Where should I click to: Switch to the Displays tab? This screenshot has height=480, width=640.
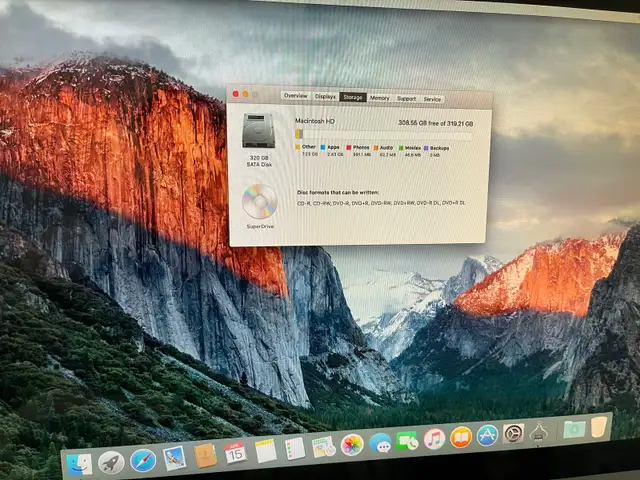(325, 97)
